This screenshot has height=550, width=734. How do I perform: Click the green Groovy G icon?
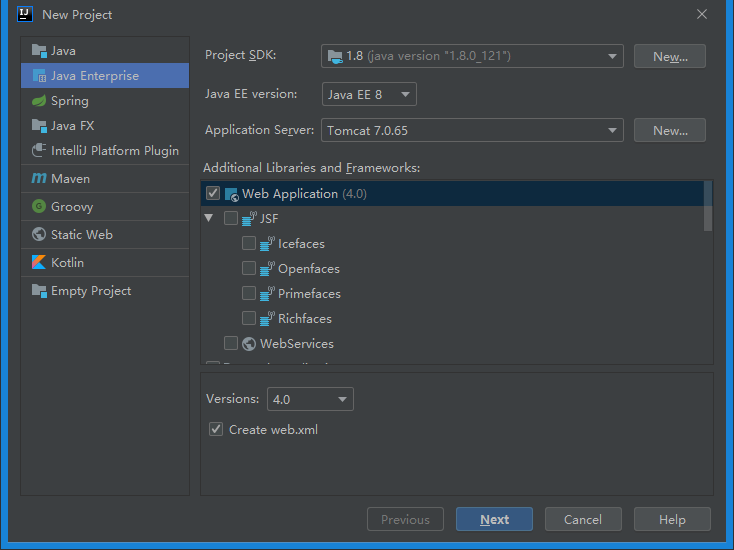[x=39, y=206]
